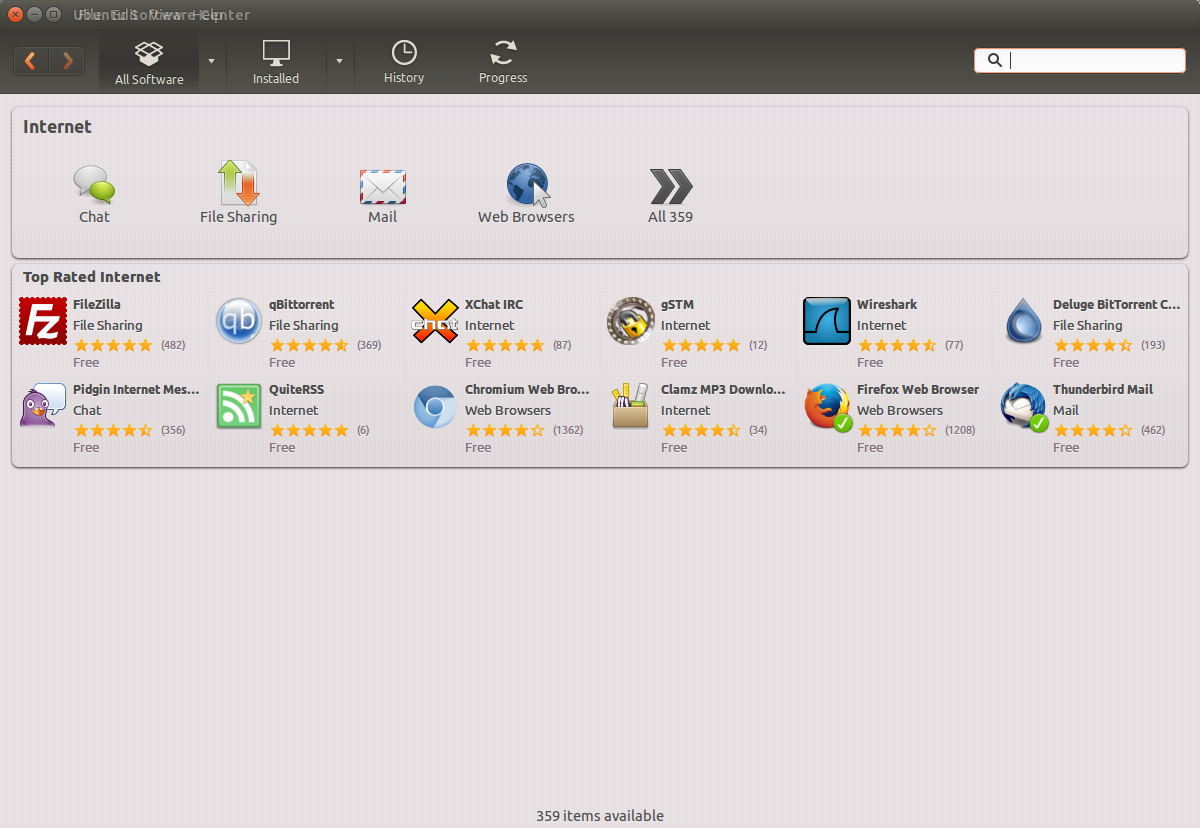This screenshot has height=828, width=1200.
Task: Open the All Software view
Action: (x=149, y=63)
